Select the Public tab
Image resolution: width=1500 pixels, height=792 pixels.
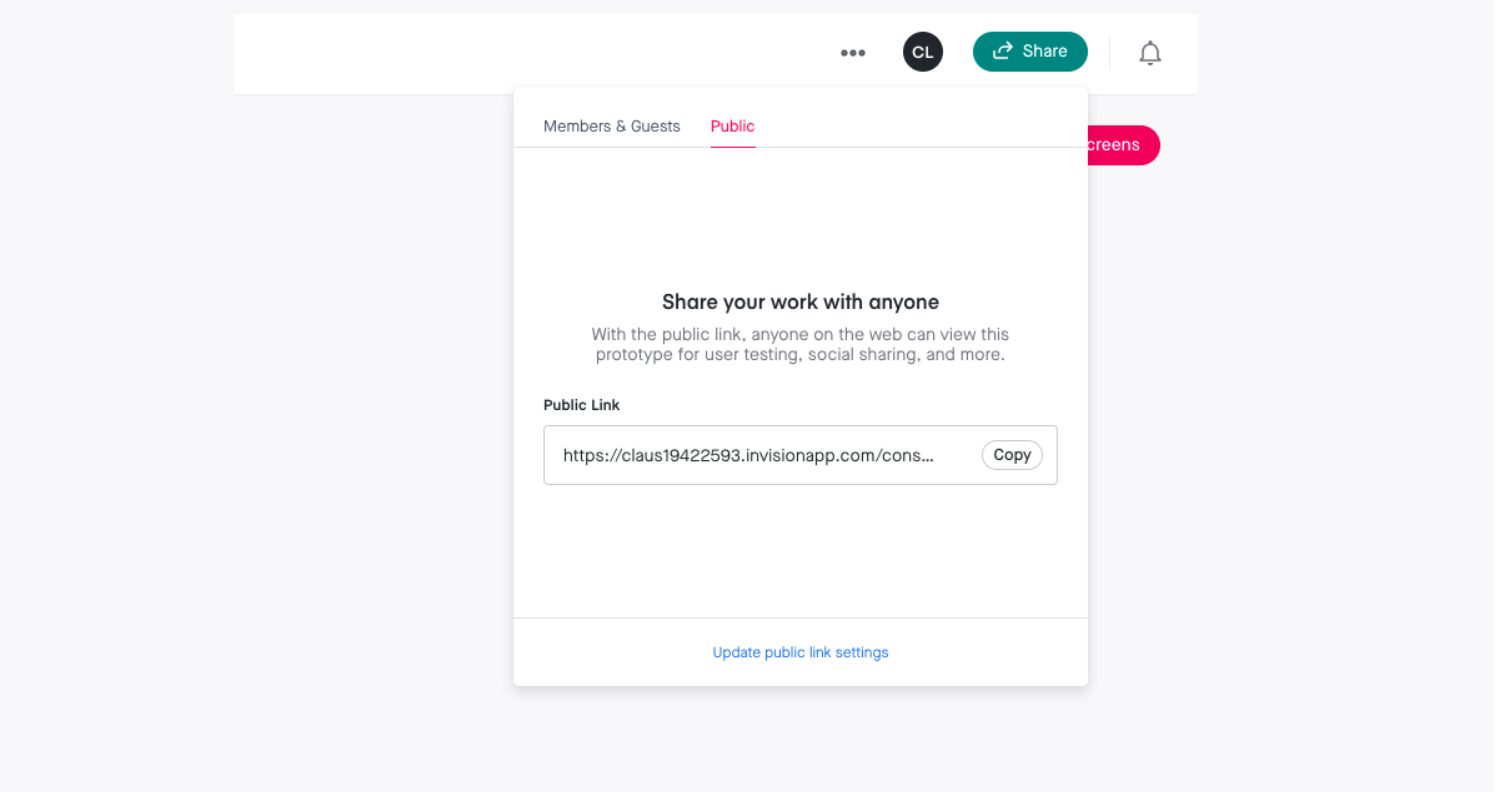click(x=732, y=126)
